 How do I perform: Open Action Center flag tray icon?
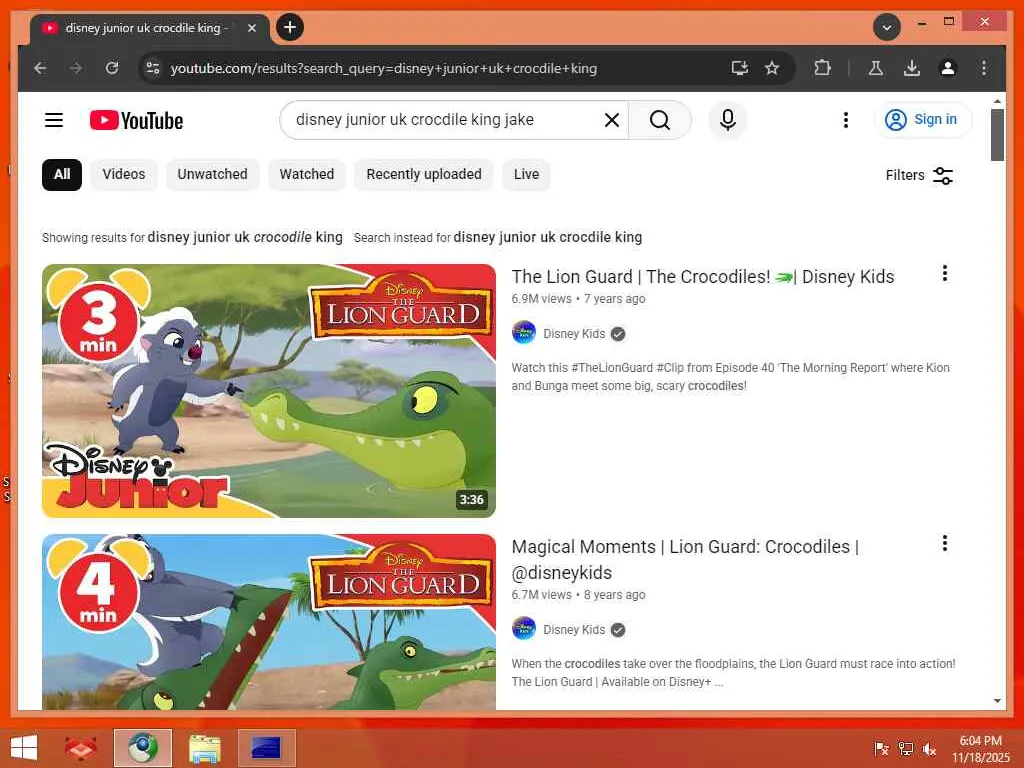click(881, 748)
